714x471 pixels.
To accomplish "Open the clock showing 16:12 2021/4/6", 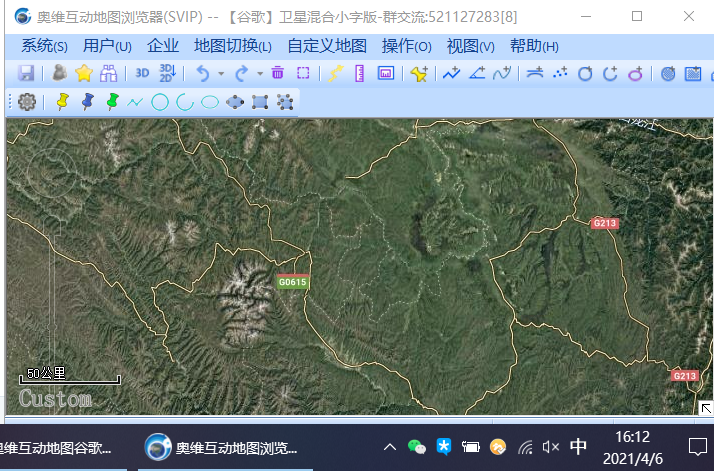I will pos(632,448).
